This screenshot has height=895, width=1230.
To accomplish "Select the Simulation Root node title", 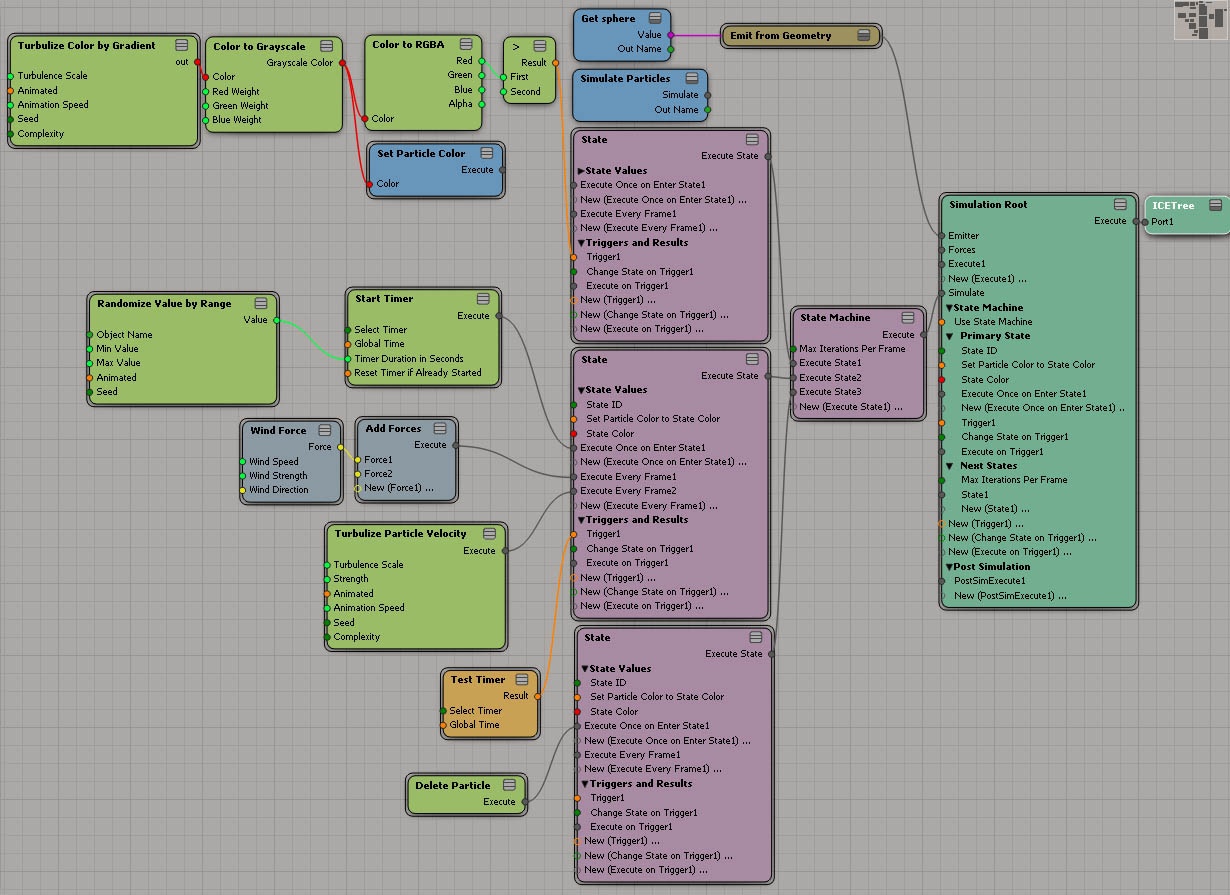I will 988,204.
